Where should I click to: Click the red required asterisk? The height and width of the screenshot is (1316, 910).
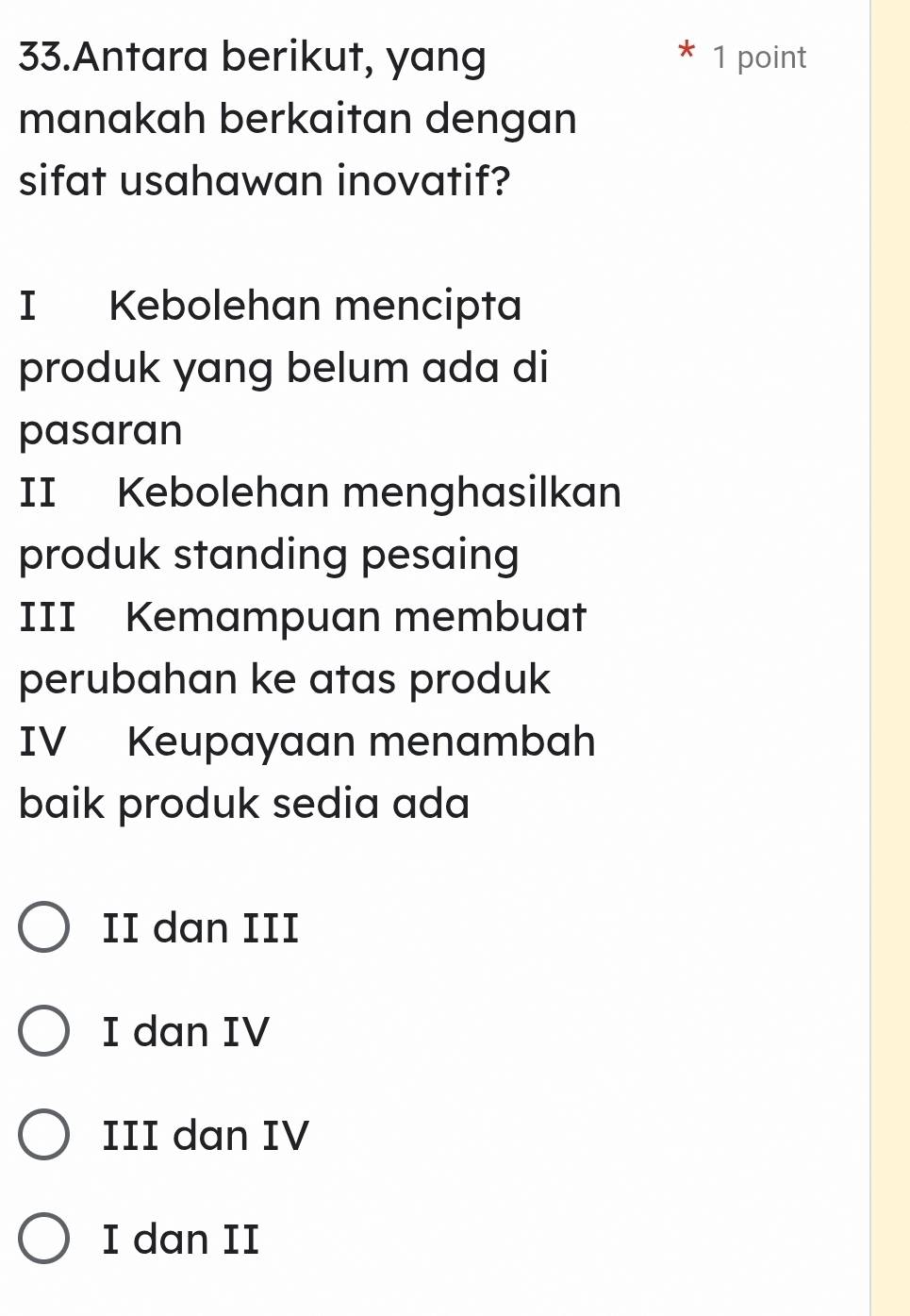coord(687,51)
